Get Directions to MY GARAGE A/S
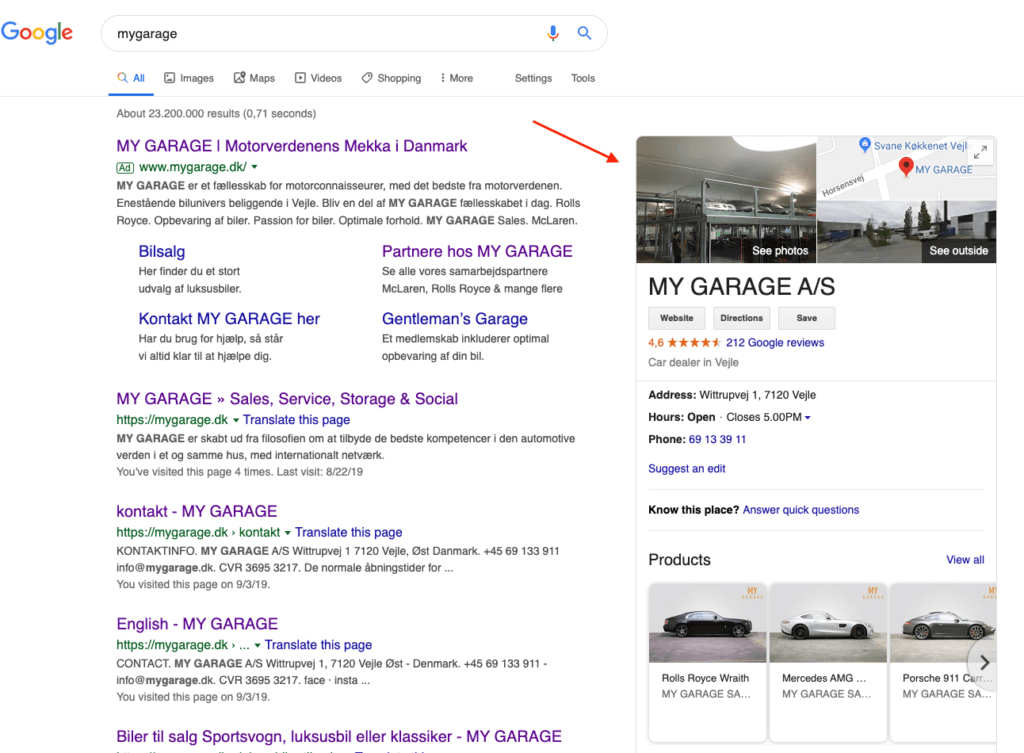This screenshot has width=1024, height=753. 741,318
